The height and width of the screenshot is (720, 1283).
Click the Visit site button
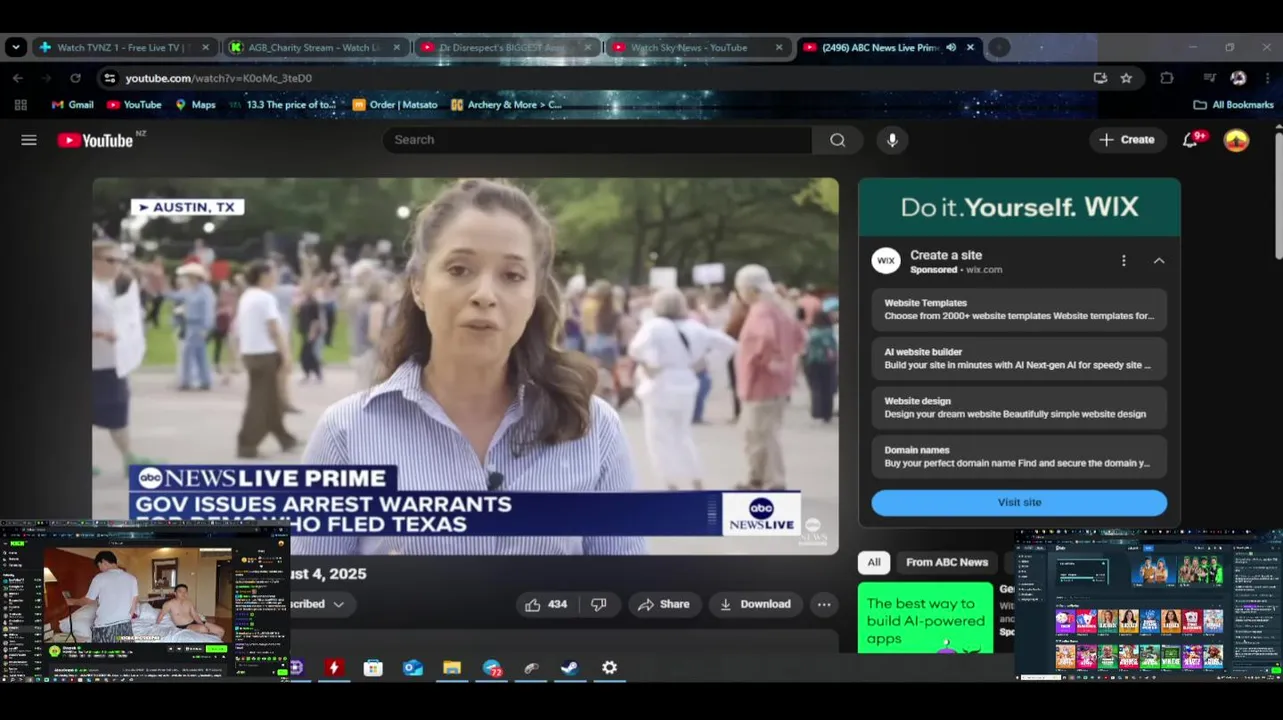click(x=1019, y=503)
